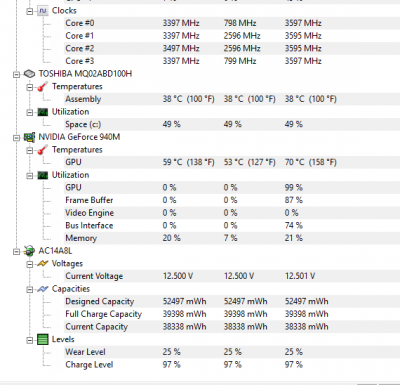Collapse the Clocks tree node
The width and height of the screenshot is (400, 385).
(30, 11)
